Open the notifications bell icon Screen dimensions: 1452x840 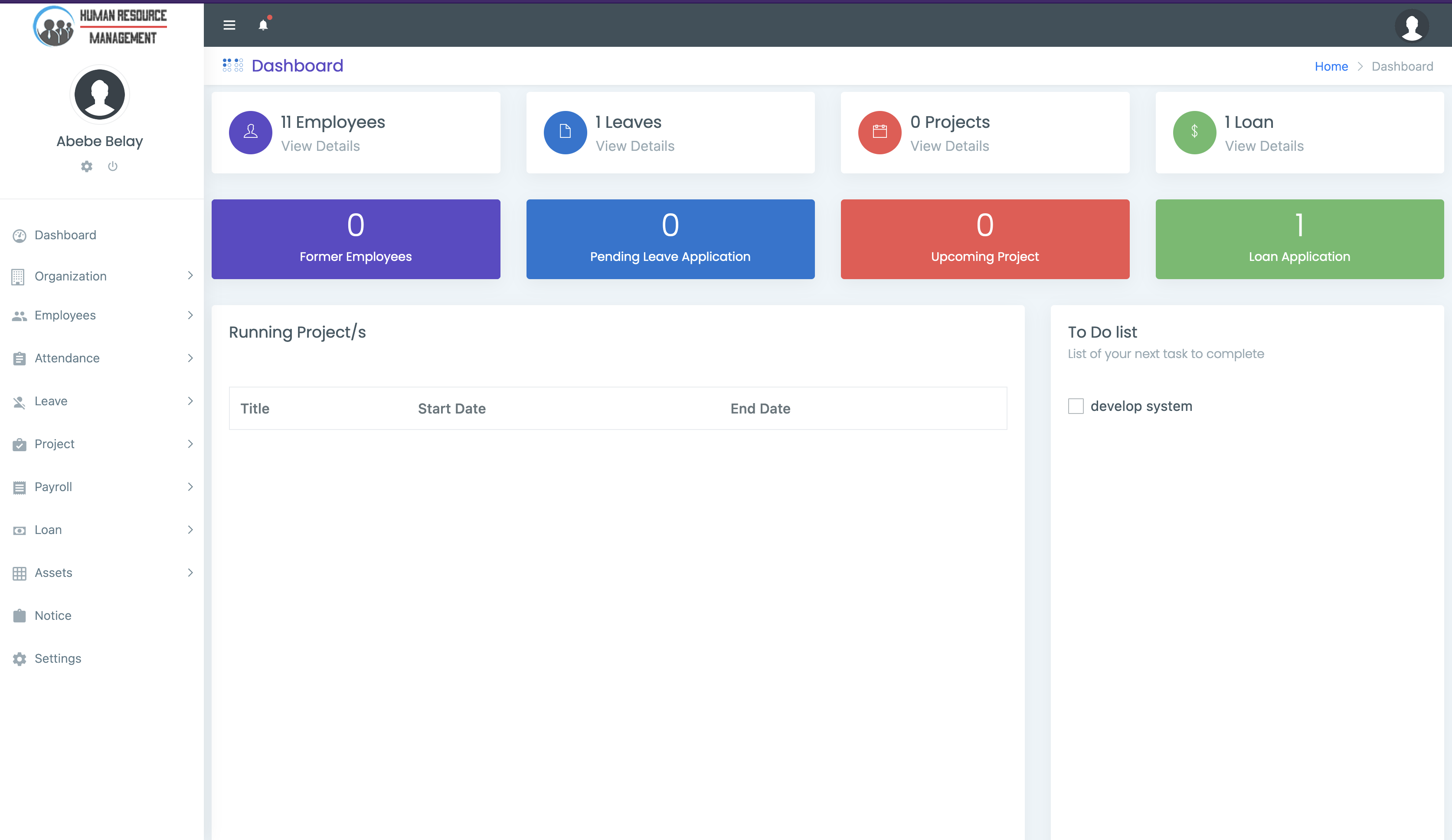point(263,25)
